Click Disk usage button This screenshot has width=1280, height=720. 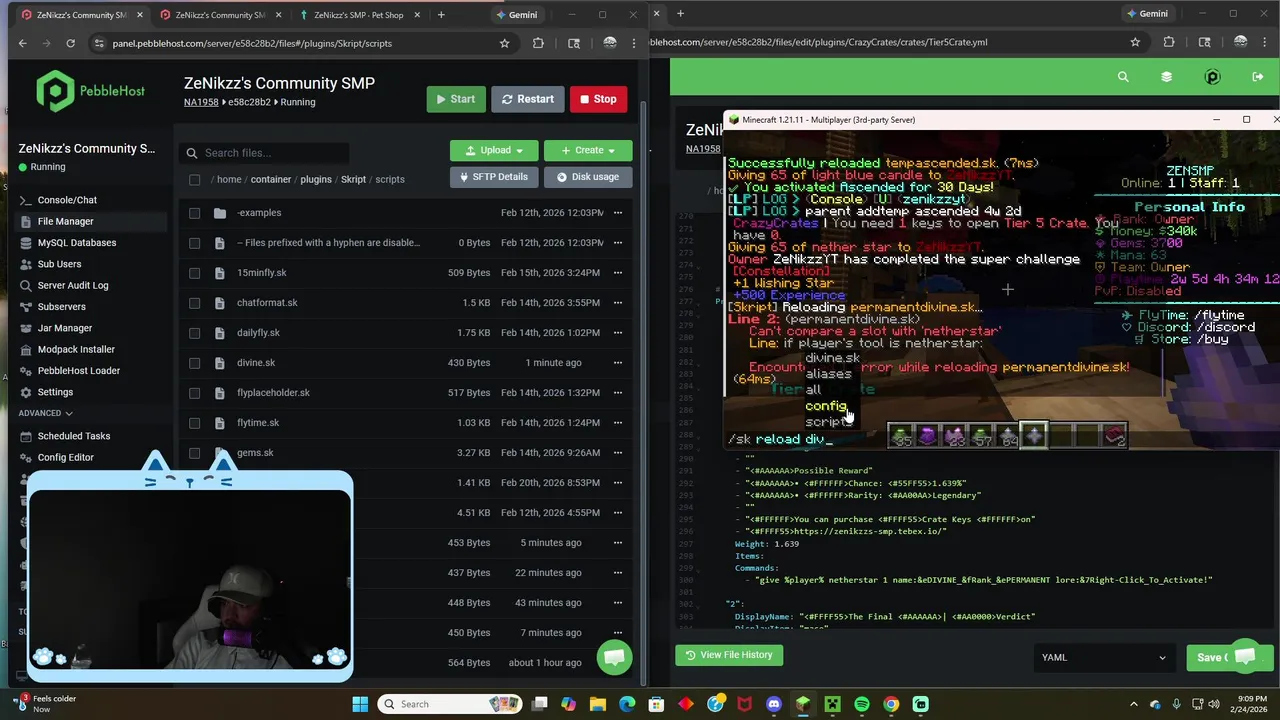(588, 177)
